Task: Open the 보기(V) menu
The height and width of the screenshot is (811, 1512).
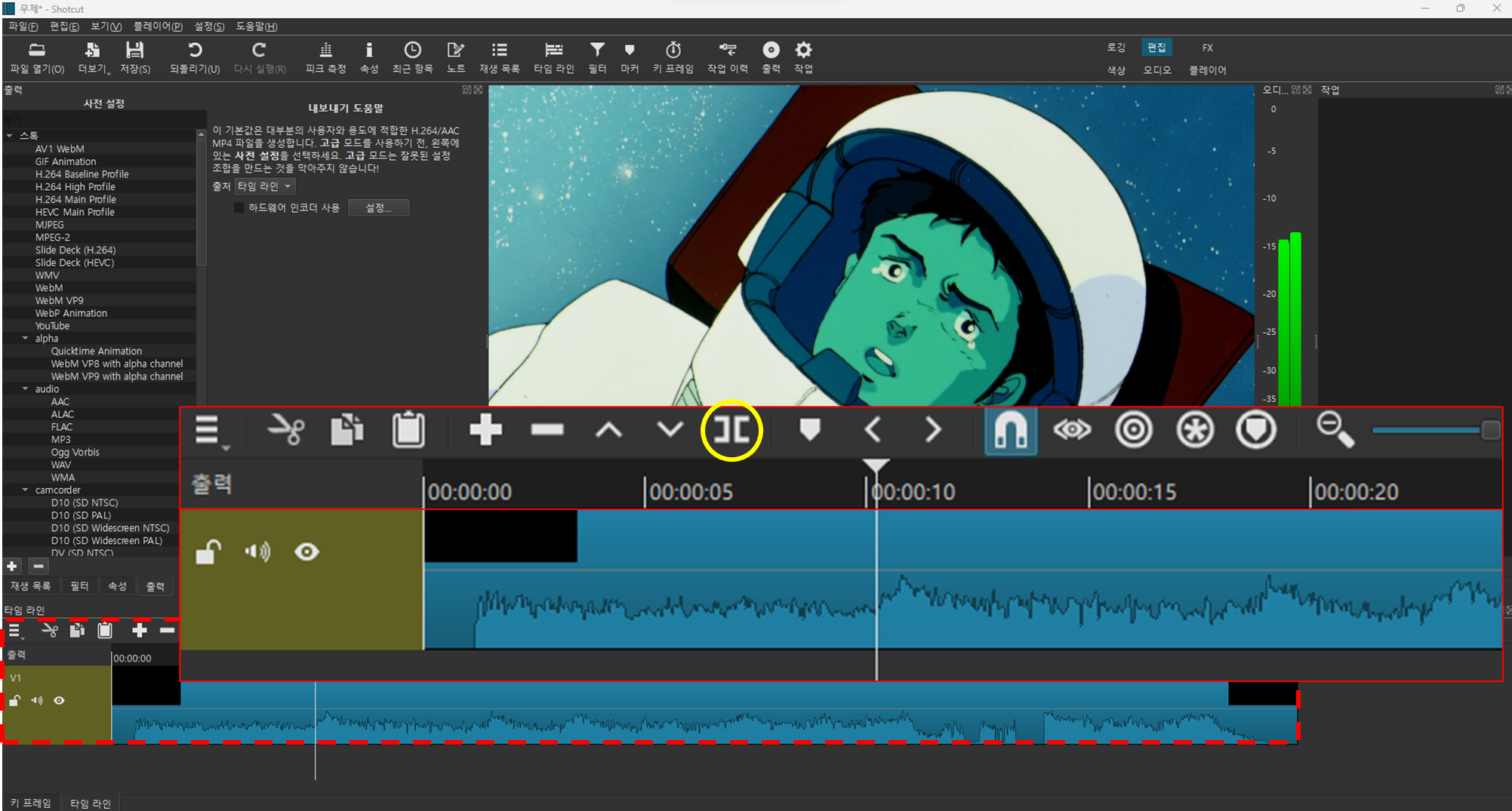Action: [106, 26]
